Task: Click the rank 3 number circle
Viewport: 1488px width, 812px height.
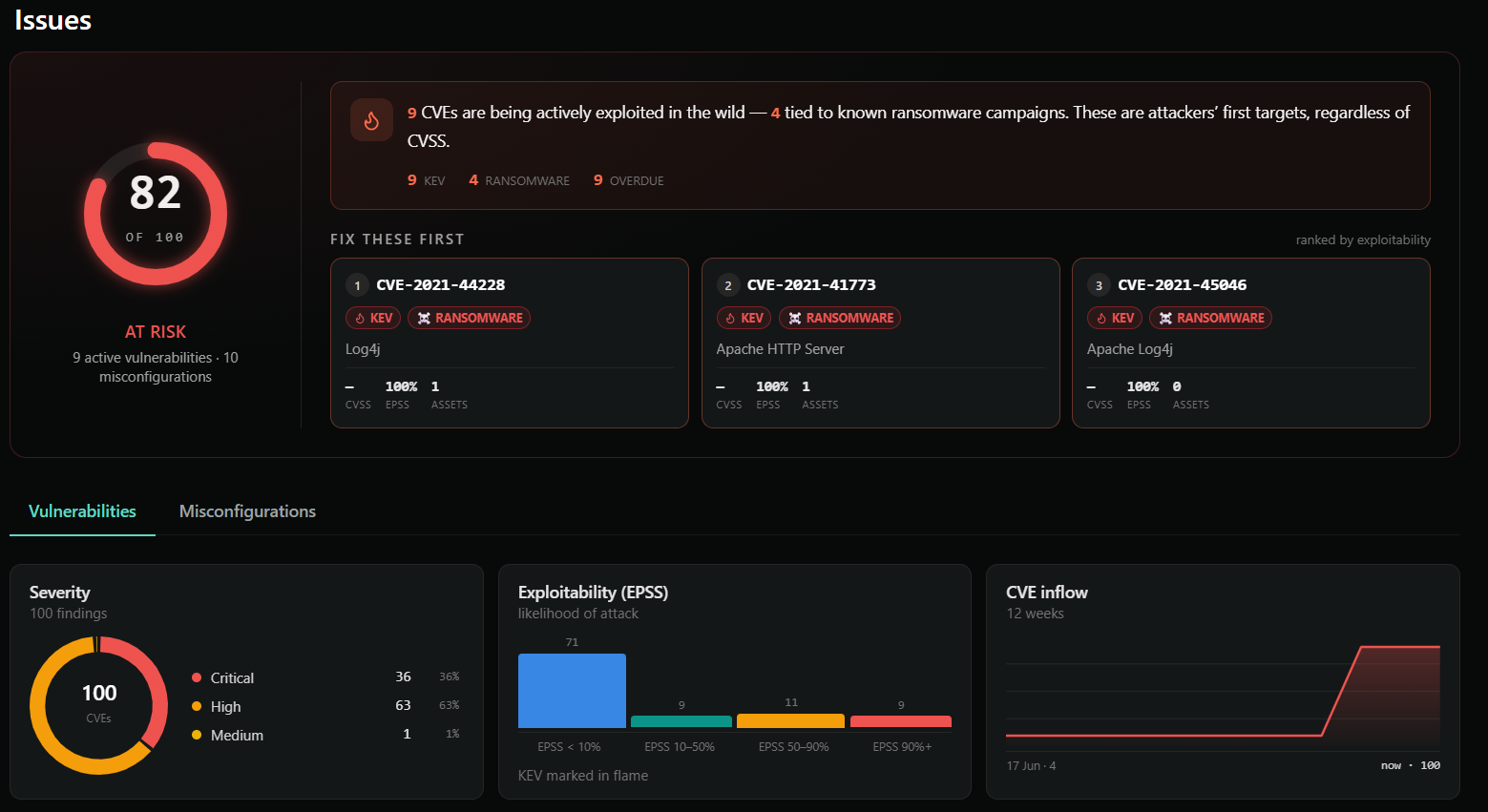Action: (1099, 285)
